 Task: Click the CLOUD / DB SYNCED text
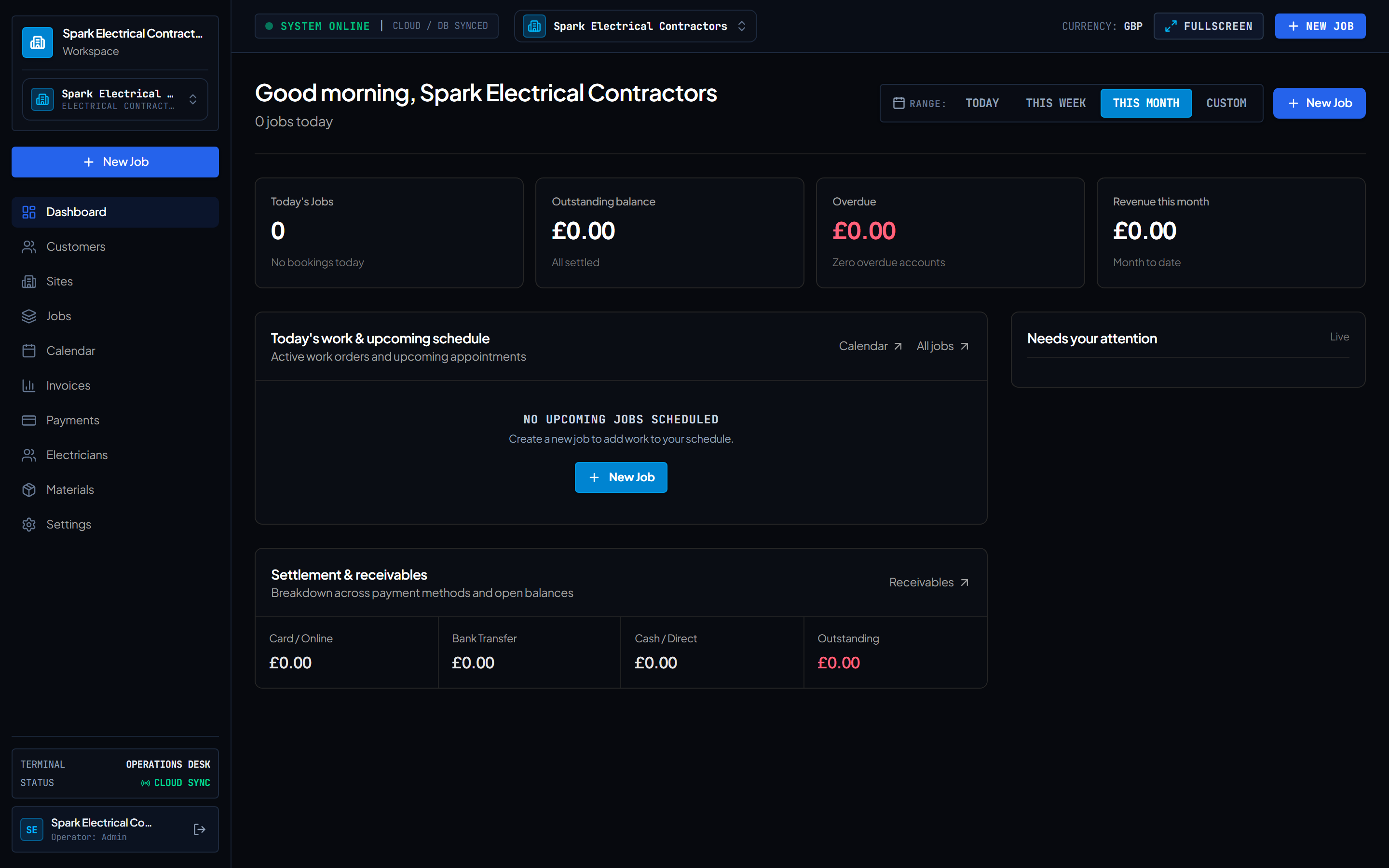440,26
